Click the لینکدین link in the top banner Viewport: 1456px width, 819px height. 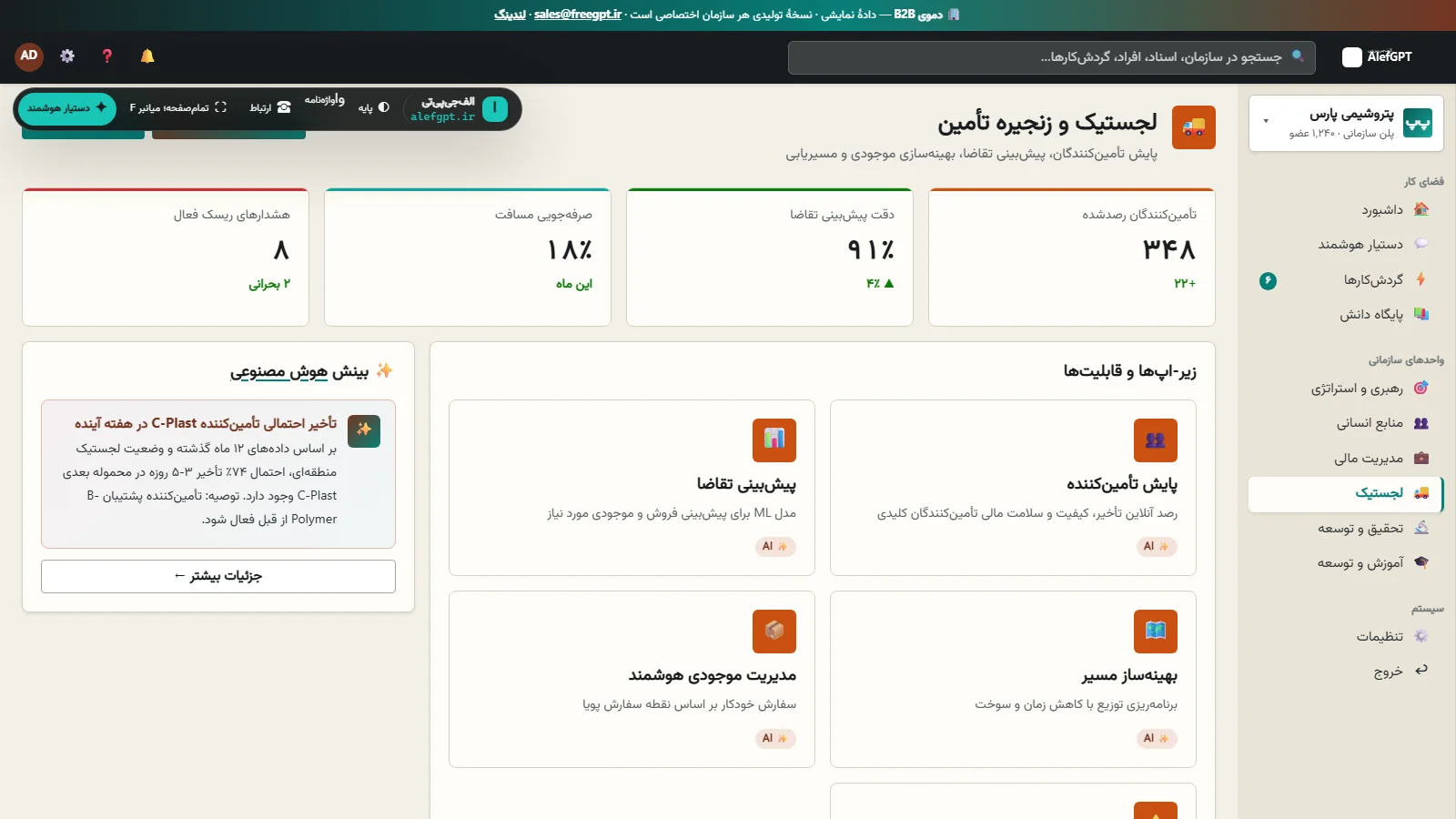pos(510,14)
